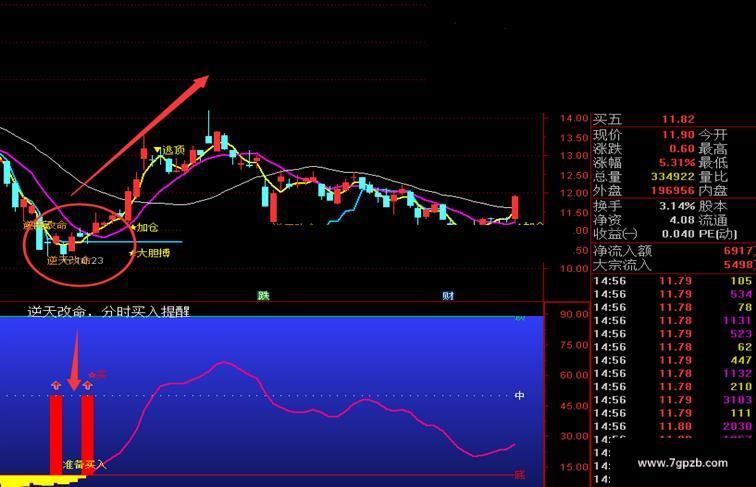Click the 现价 value 11.90
Screen dimensions: 756x487
click(678, 135)
